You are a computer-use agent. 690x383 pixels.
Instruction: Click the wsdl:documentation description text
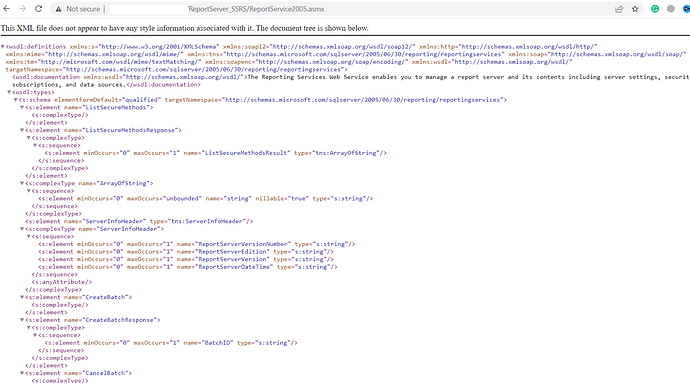350,81
